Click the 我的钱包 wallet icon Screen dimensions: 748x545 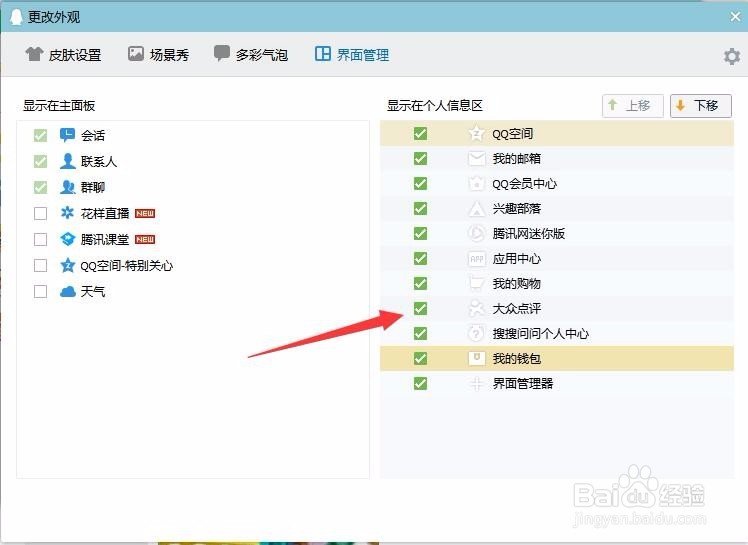pos(476,358)
